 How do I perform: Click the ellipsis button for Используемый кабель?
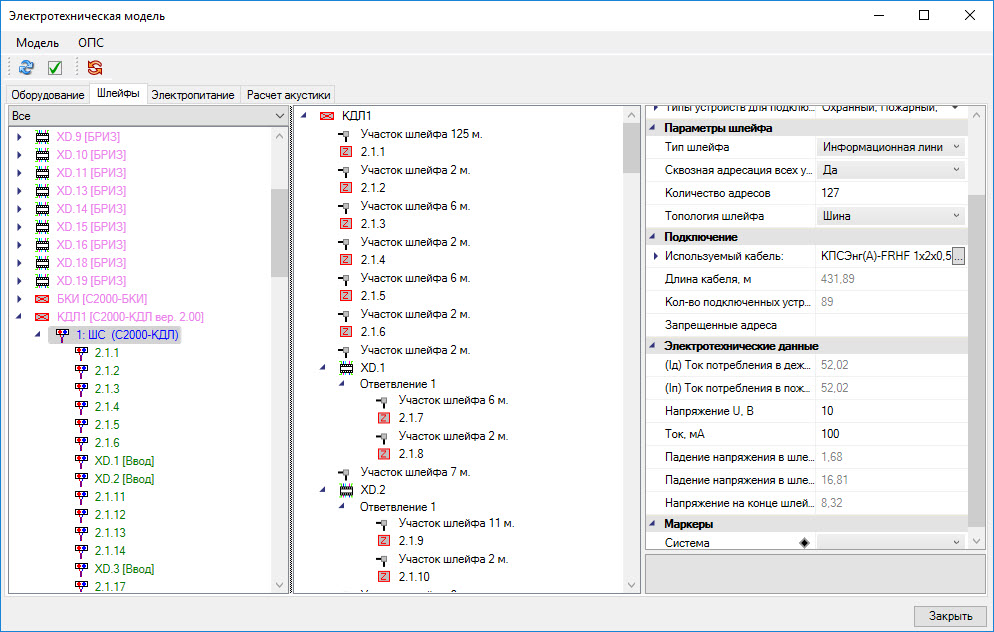[958, 257]
